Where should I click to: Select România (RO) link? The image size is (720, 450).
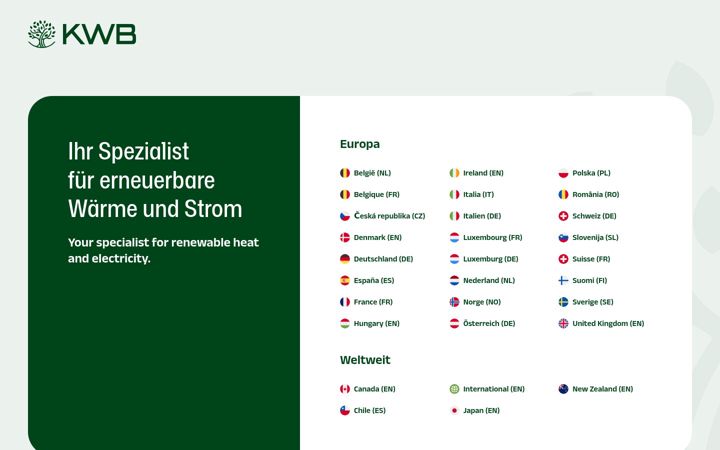[x=596, y=195]
